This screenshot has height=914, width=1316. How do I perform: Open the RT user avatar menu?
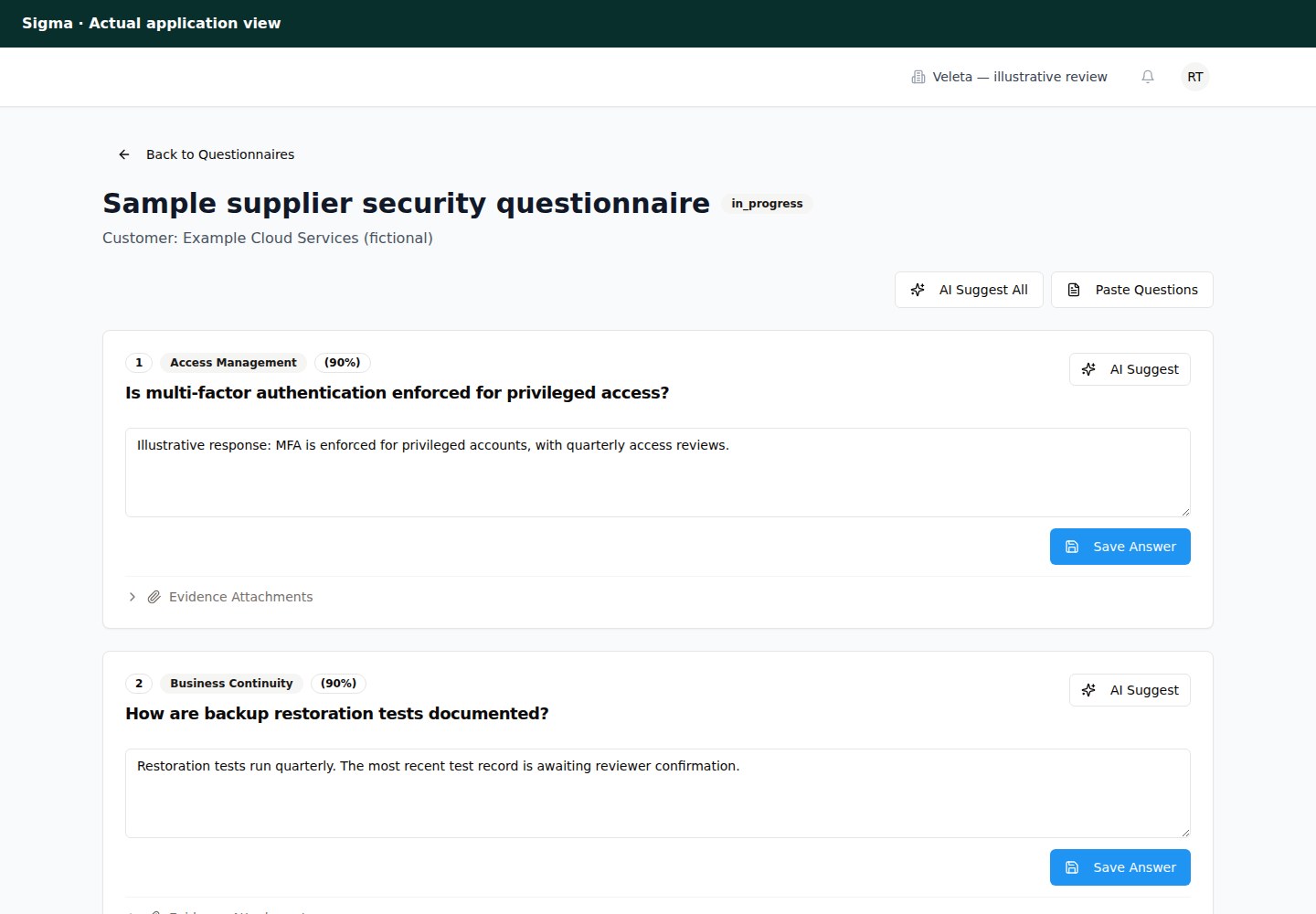(1195, 77)
